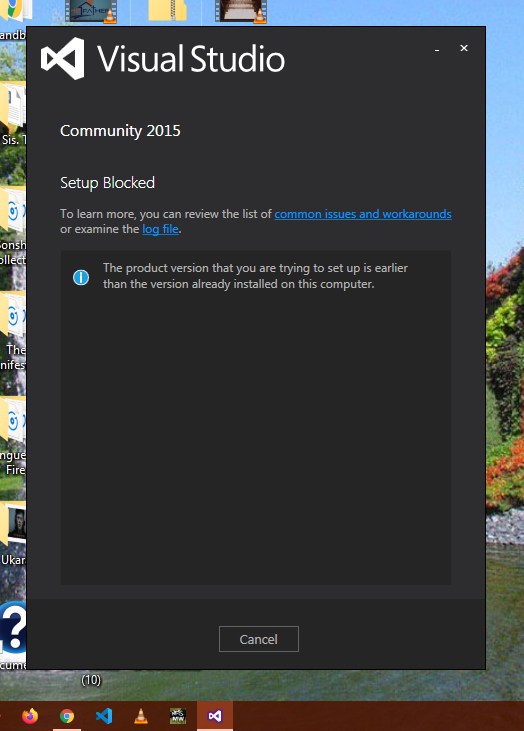Viewport: 524px width, 731px height.
Task: Click the '(10)' label on the desktop
Action: (91, 680)
